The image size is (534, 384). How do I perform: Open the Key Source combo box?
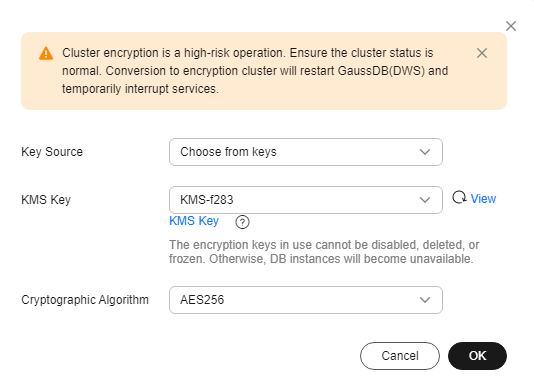point(306,152)
